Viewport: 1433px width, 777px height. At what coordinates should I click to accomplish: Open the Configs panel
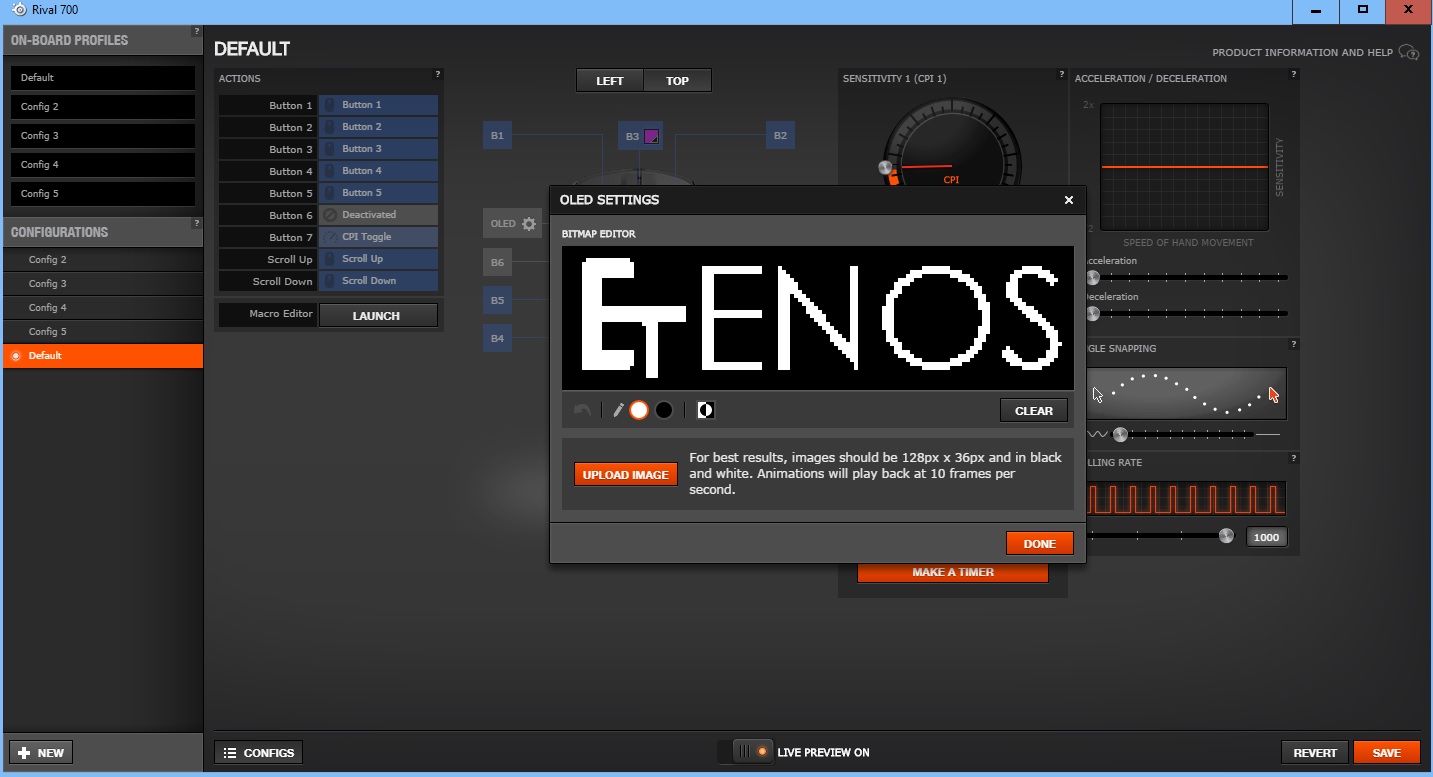tap(258, 753)
